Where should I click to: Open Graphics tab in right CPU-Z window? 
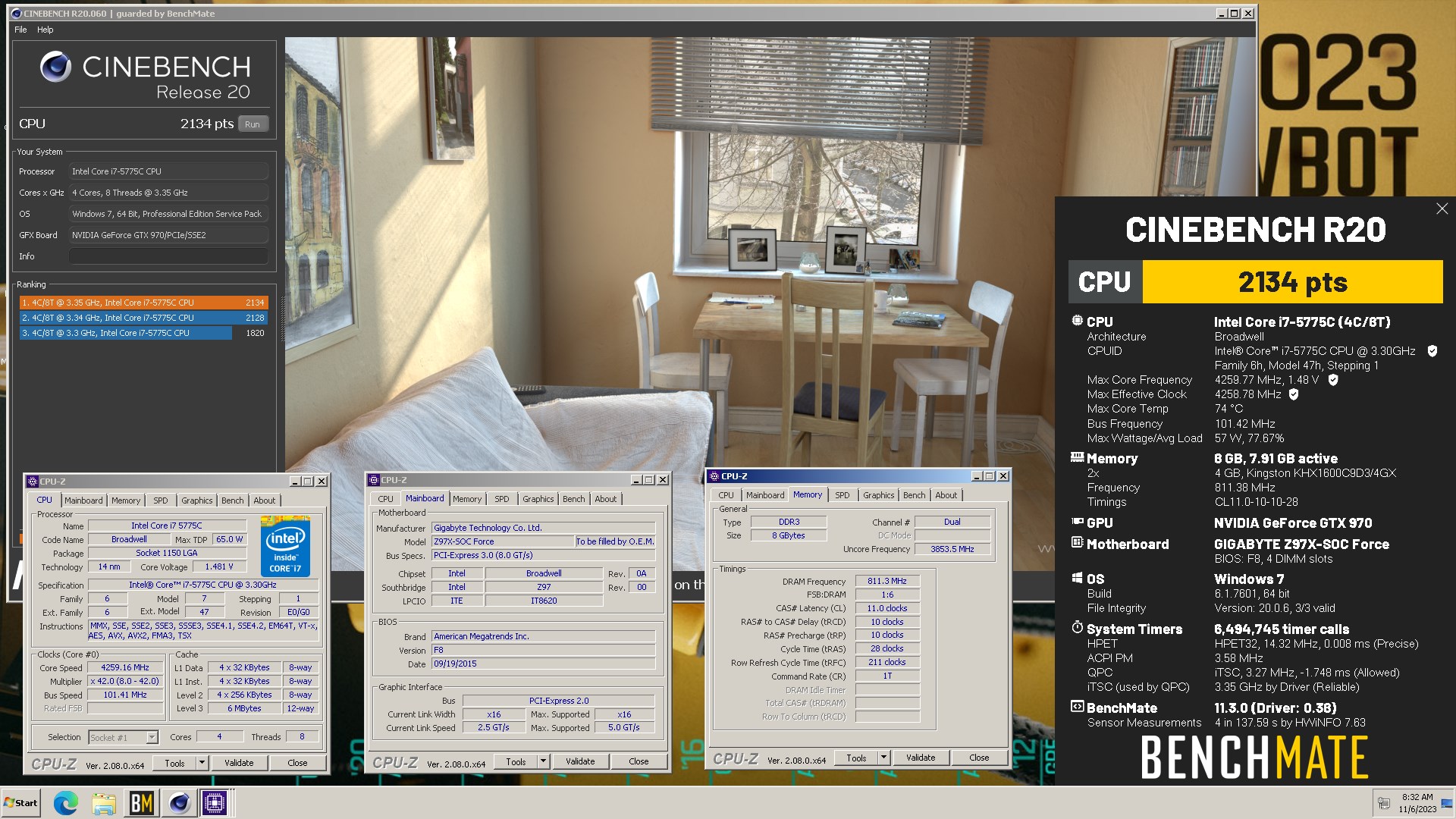(x=878, y=495)
